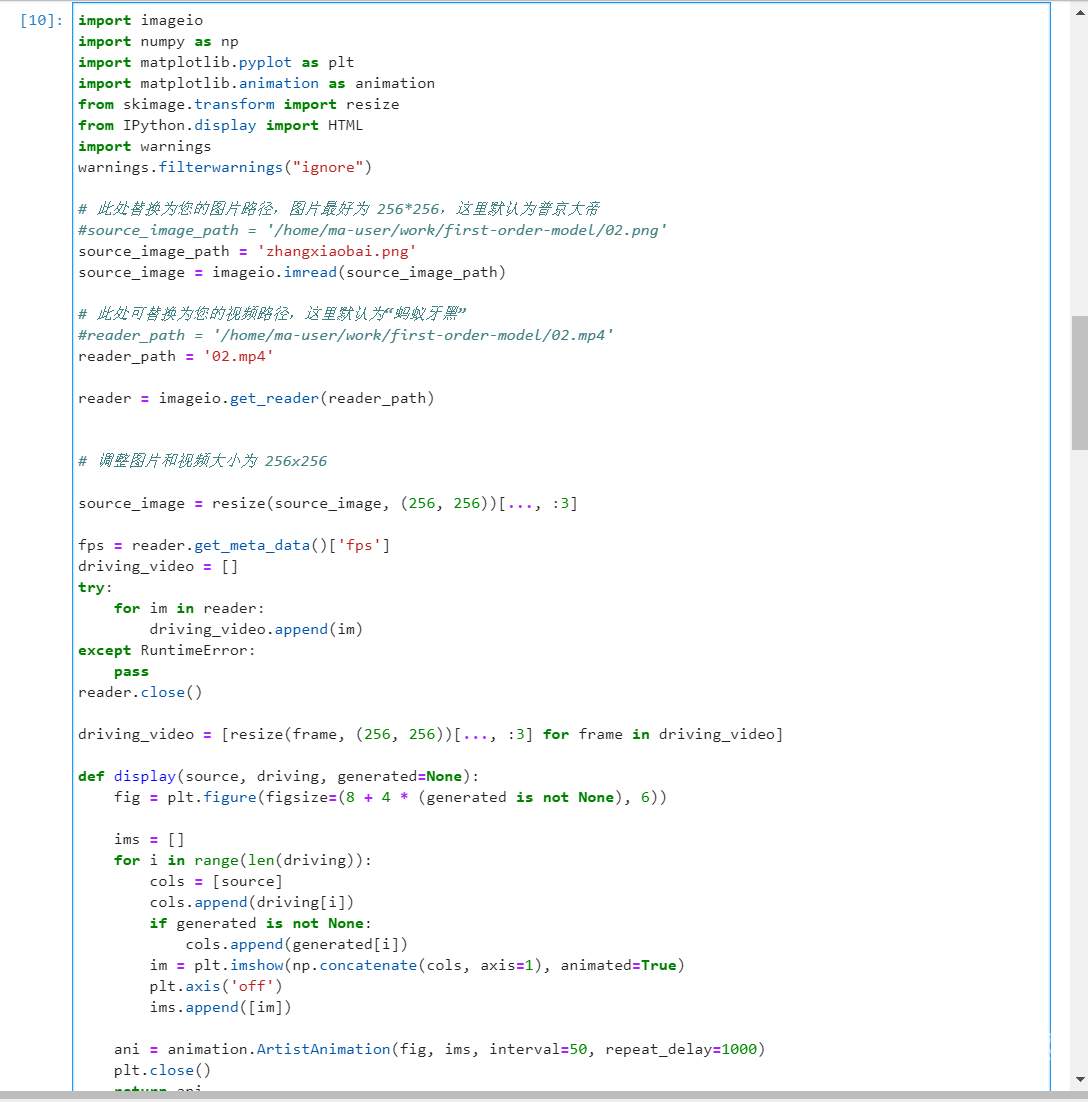Click the imageio.imread(source_image_path) line
This screenshot has width=1088, height=1102.
point(292,273)
